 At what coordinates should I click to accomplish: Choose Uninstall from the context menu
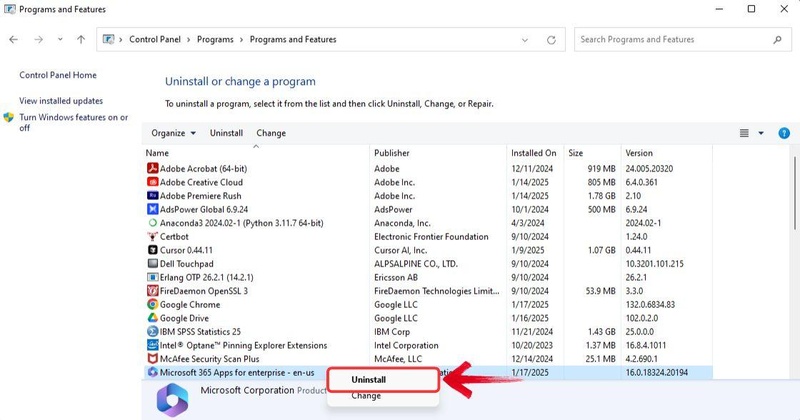pos(368,380)
